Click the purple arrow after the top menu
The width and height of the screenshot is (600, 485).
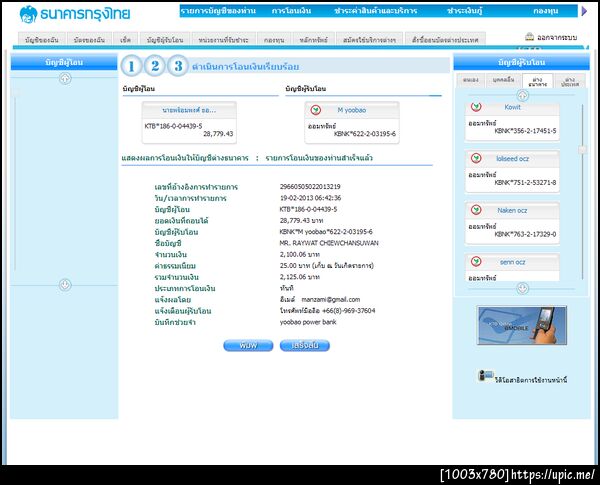pyautogui.click(x=584, y=11)
